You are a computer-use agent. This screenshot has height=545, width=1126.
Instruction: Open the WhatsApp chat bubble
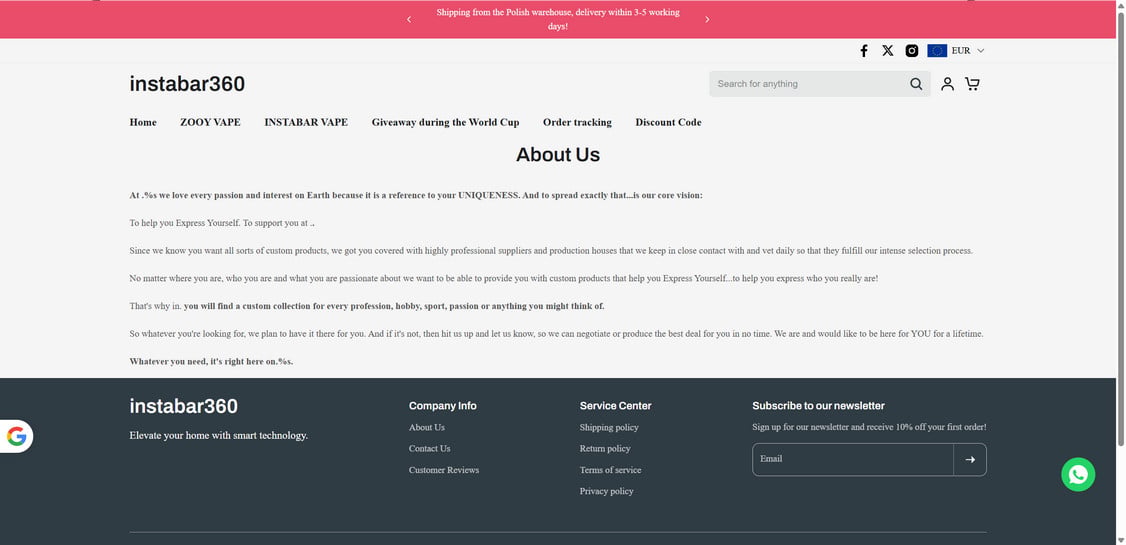tap(1078, 475)
